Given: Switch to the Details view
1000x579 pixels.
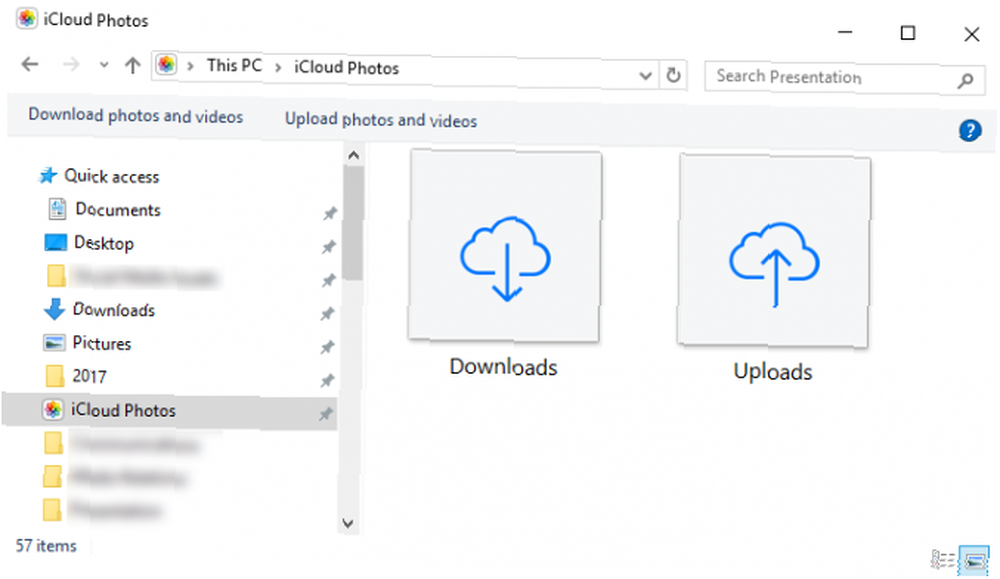Looking at the screenshot, I should tap(943, 561).
